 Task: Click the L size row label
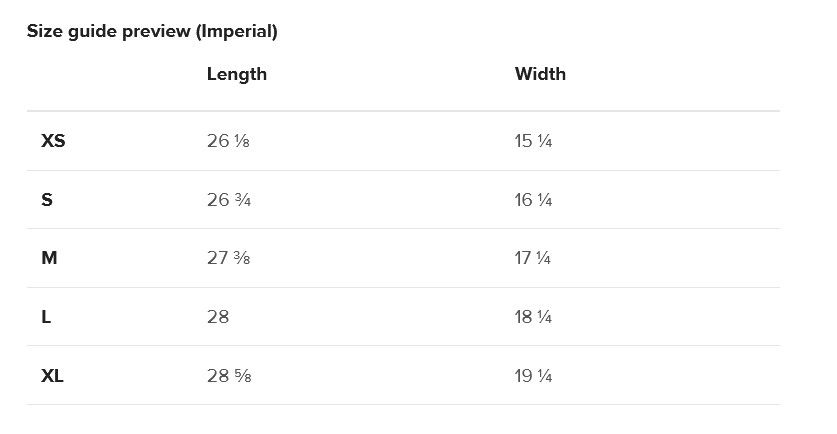point(46,317)
